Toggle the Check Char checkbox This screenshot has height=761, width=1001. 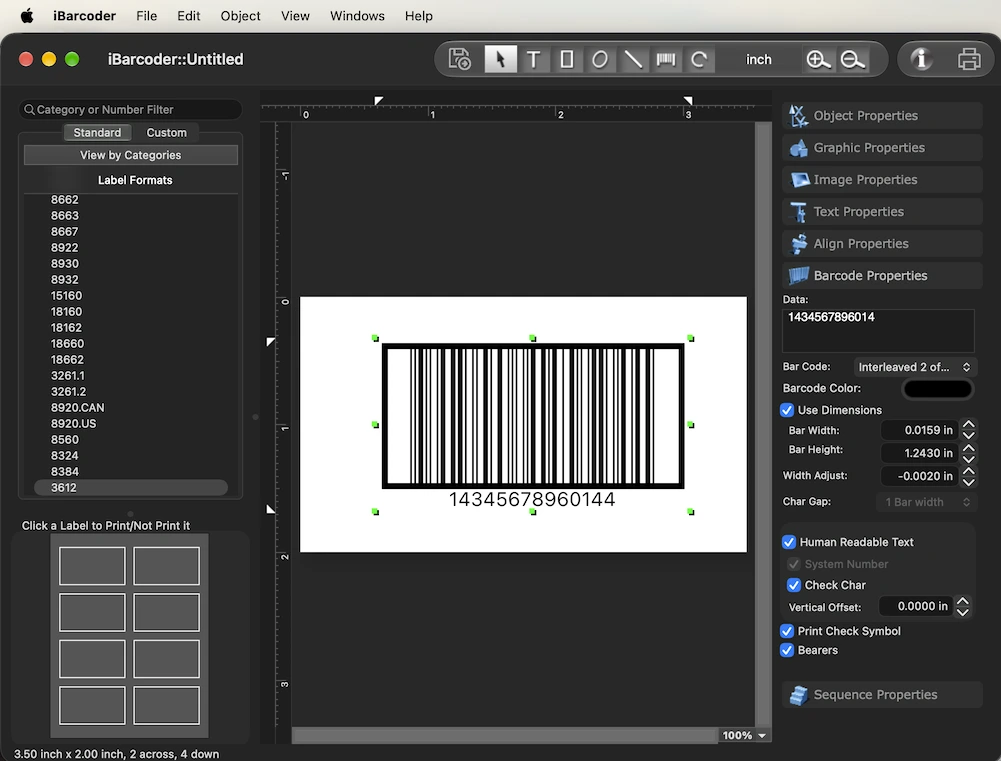tap(794, 585)
